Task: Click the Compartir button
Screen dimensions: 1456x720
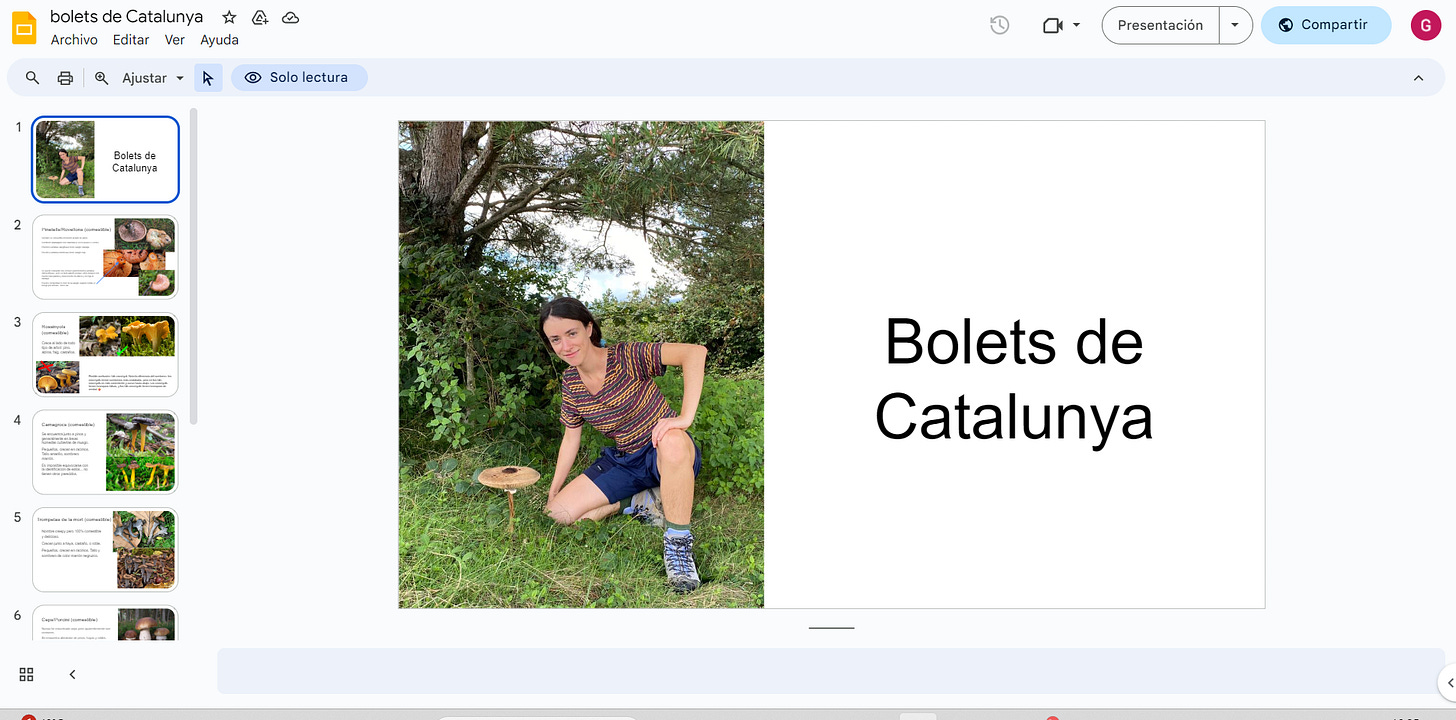Action: [1326, 25]
